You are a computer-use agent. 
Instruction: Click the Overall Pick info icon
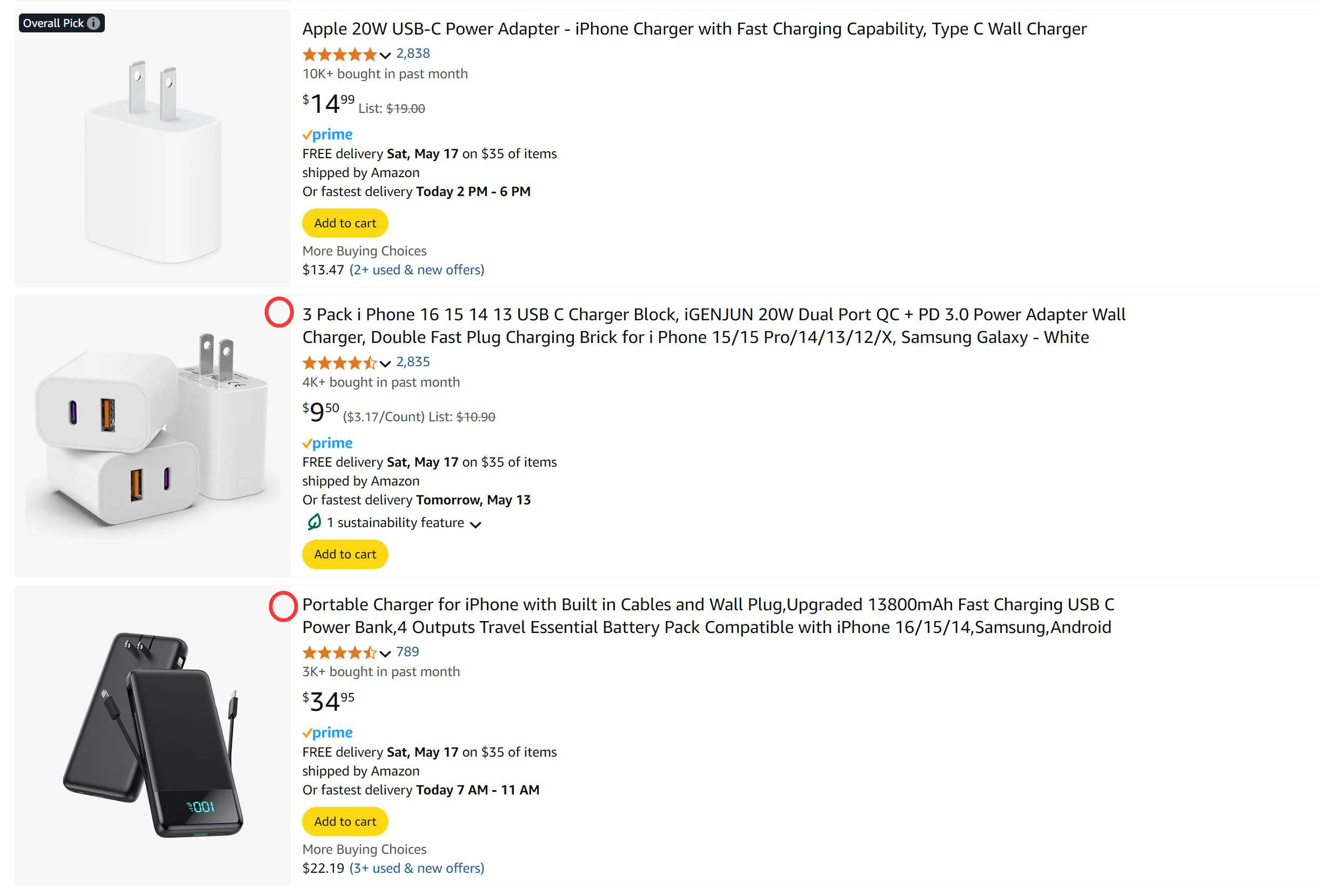tap(93, 23)
